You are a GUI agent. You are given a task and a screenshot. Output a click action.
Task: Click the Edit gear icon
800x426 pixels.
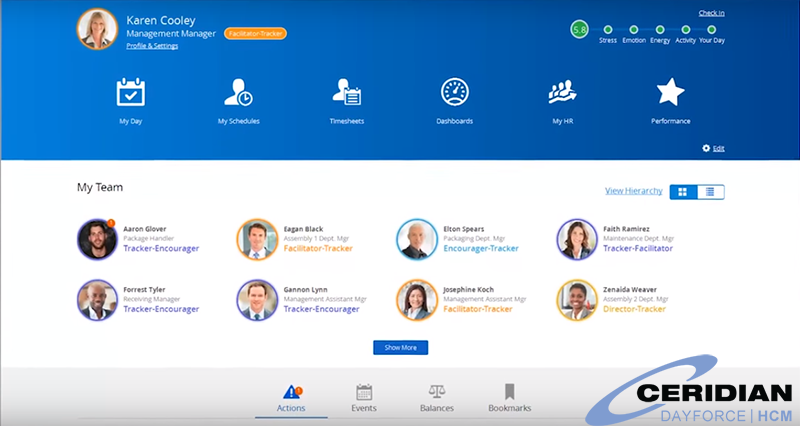[x=706, y=148]
